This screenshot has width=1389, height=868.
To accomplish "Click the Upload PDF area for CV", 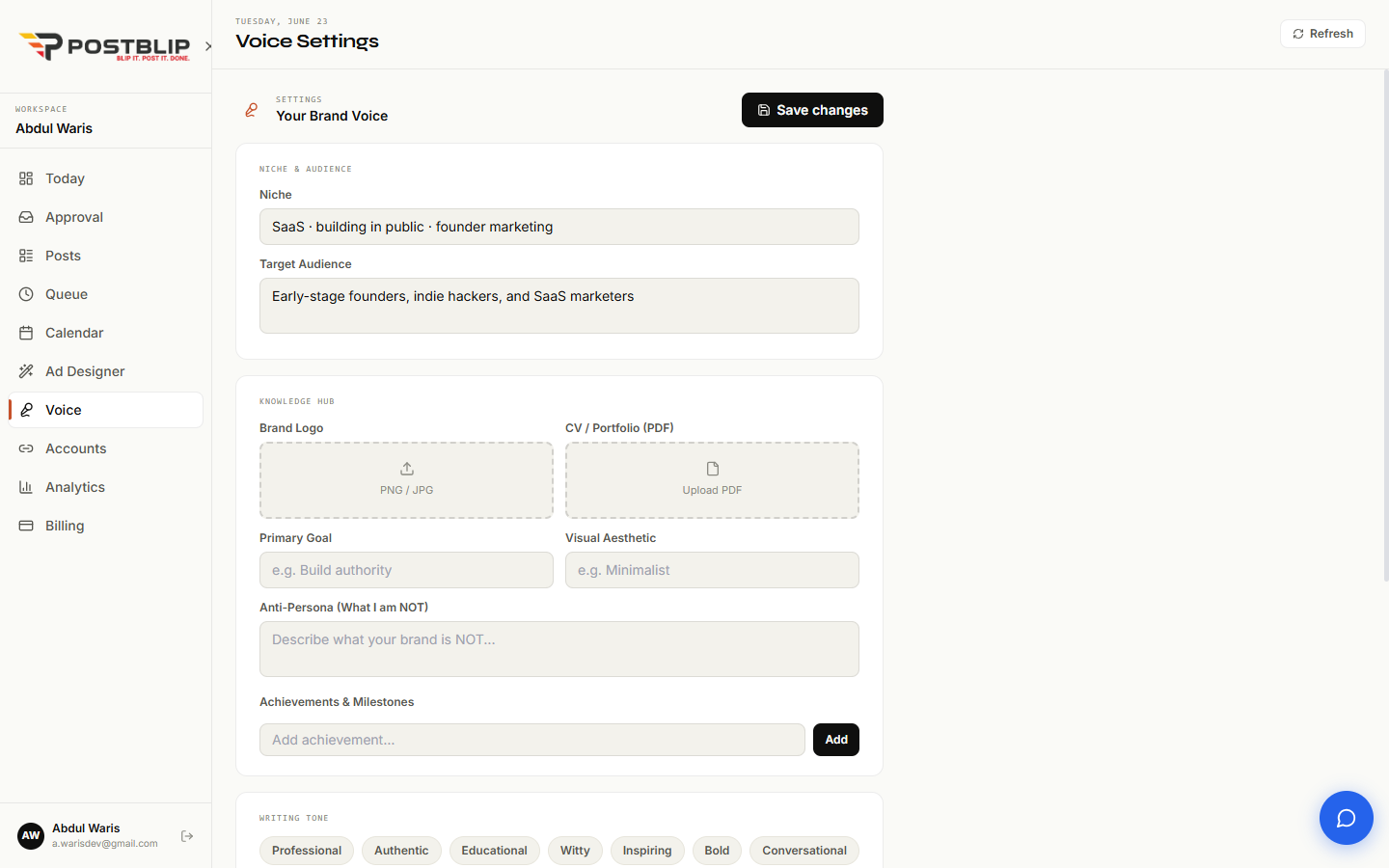I will pos(712,480).
